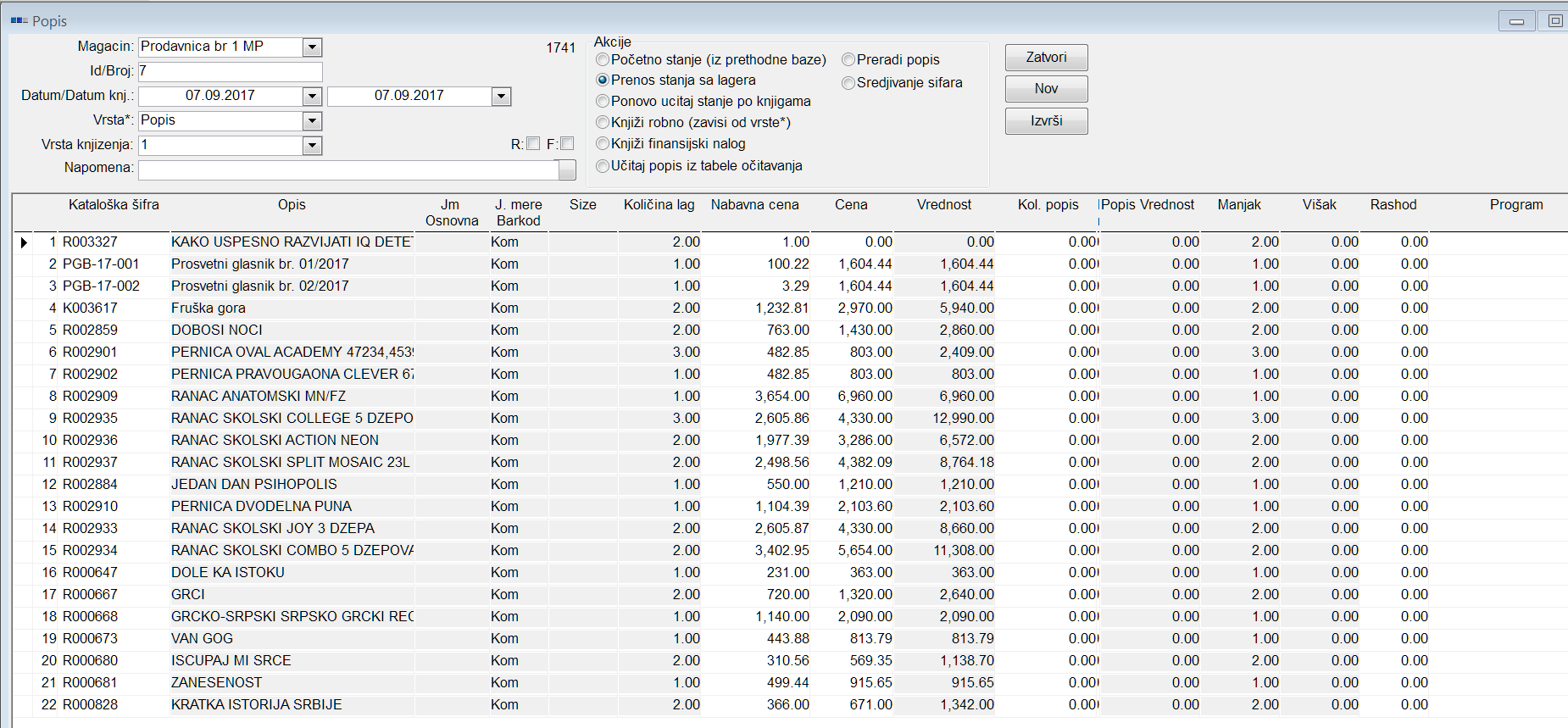The image size is (1568, 728).
Task: Select the Fruška gora row description
Action: (x=209, y=308)
